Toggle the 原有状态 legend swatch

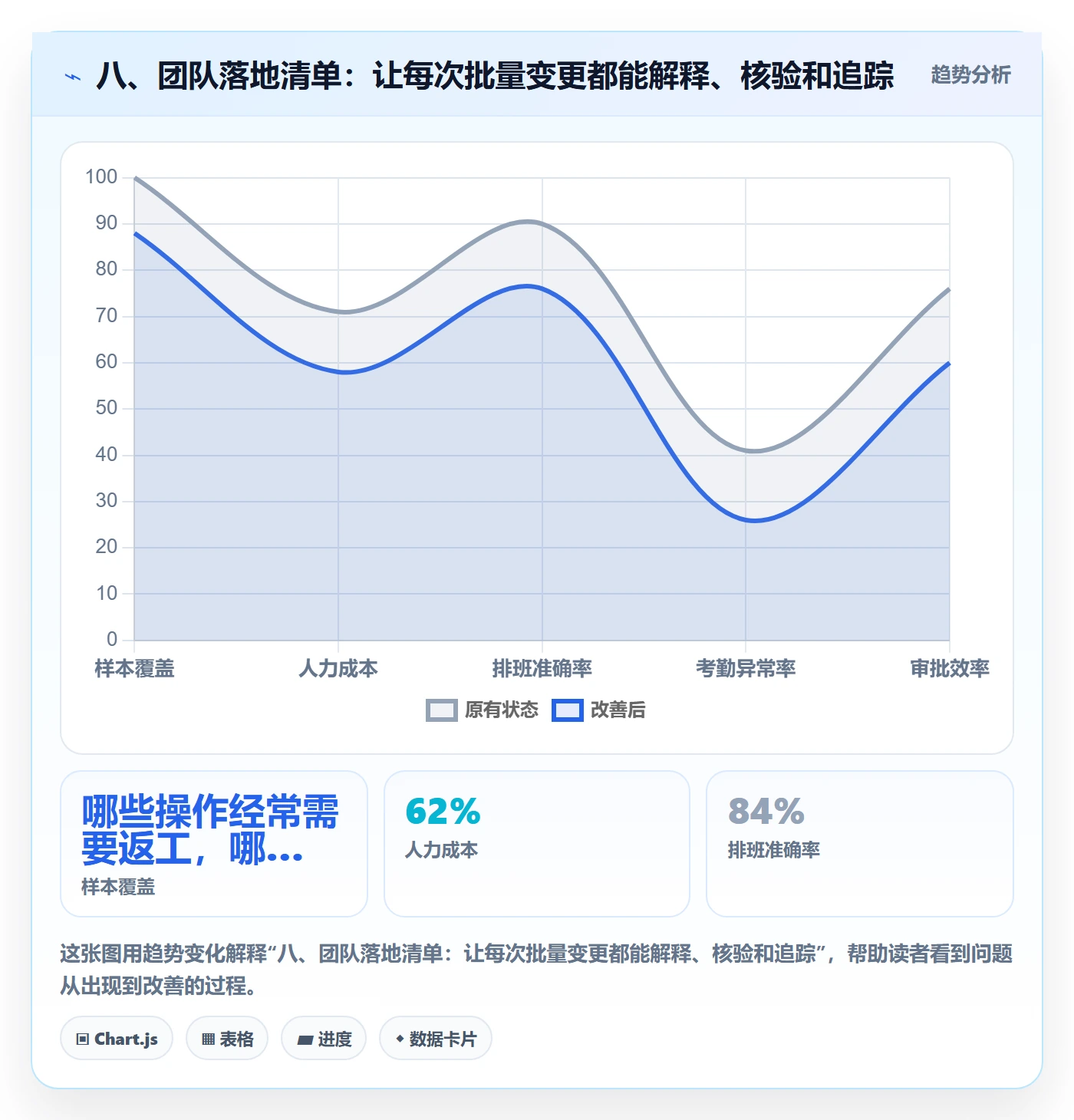tap(442, 710)
